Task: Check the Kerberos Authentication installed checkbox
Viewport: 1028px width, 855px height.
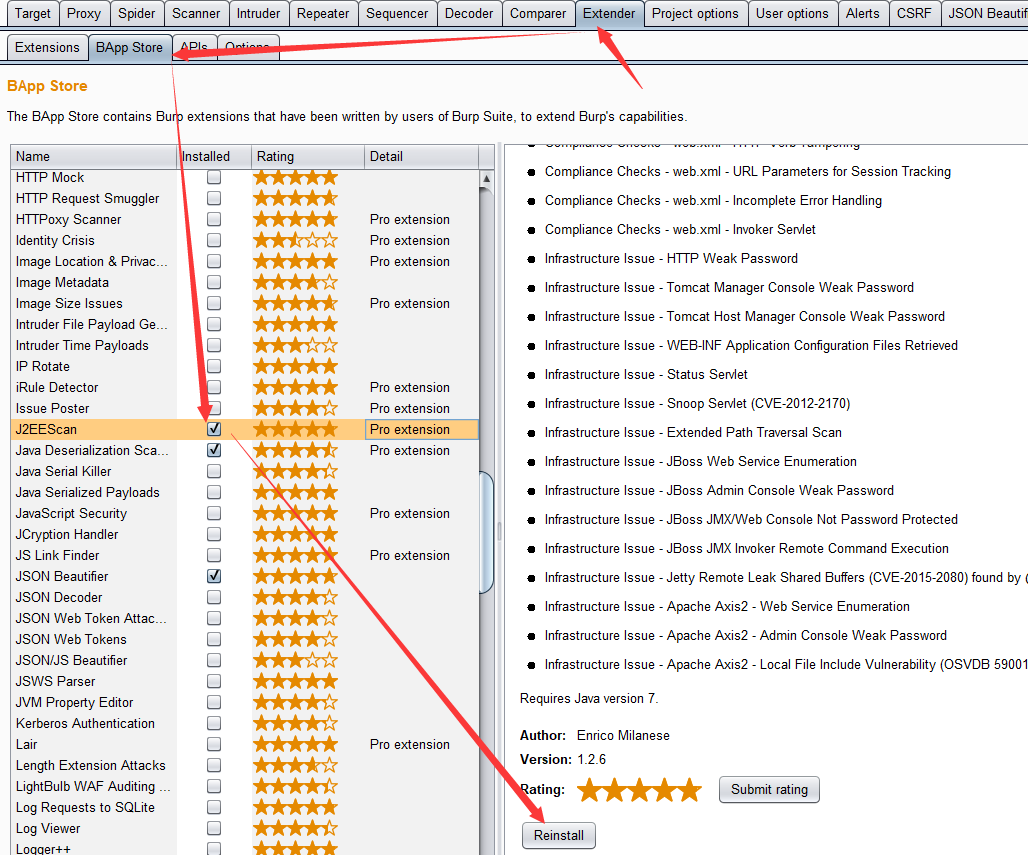Action: click(214, 723)
